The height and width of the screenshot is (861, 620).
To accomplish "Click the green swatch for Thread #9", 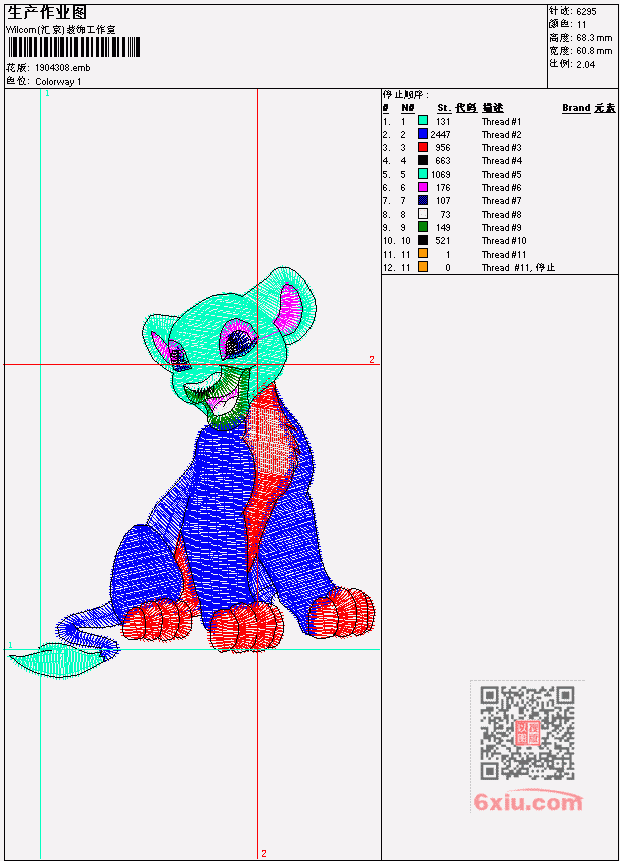I will (423, 227).
